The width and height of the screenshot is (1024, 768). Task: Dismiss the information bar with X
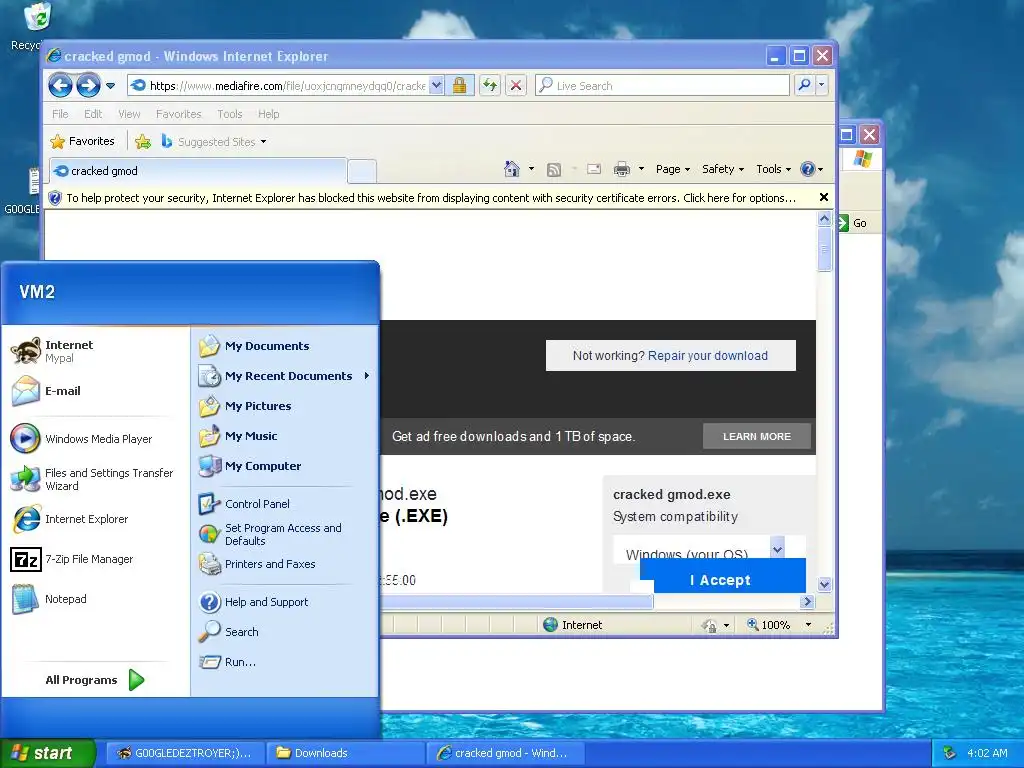824,197
